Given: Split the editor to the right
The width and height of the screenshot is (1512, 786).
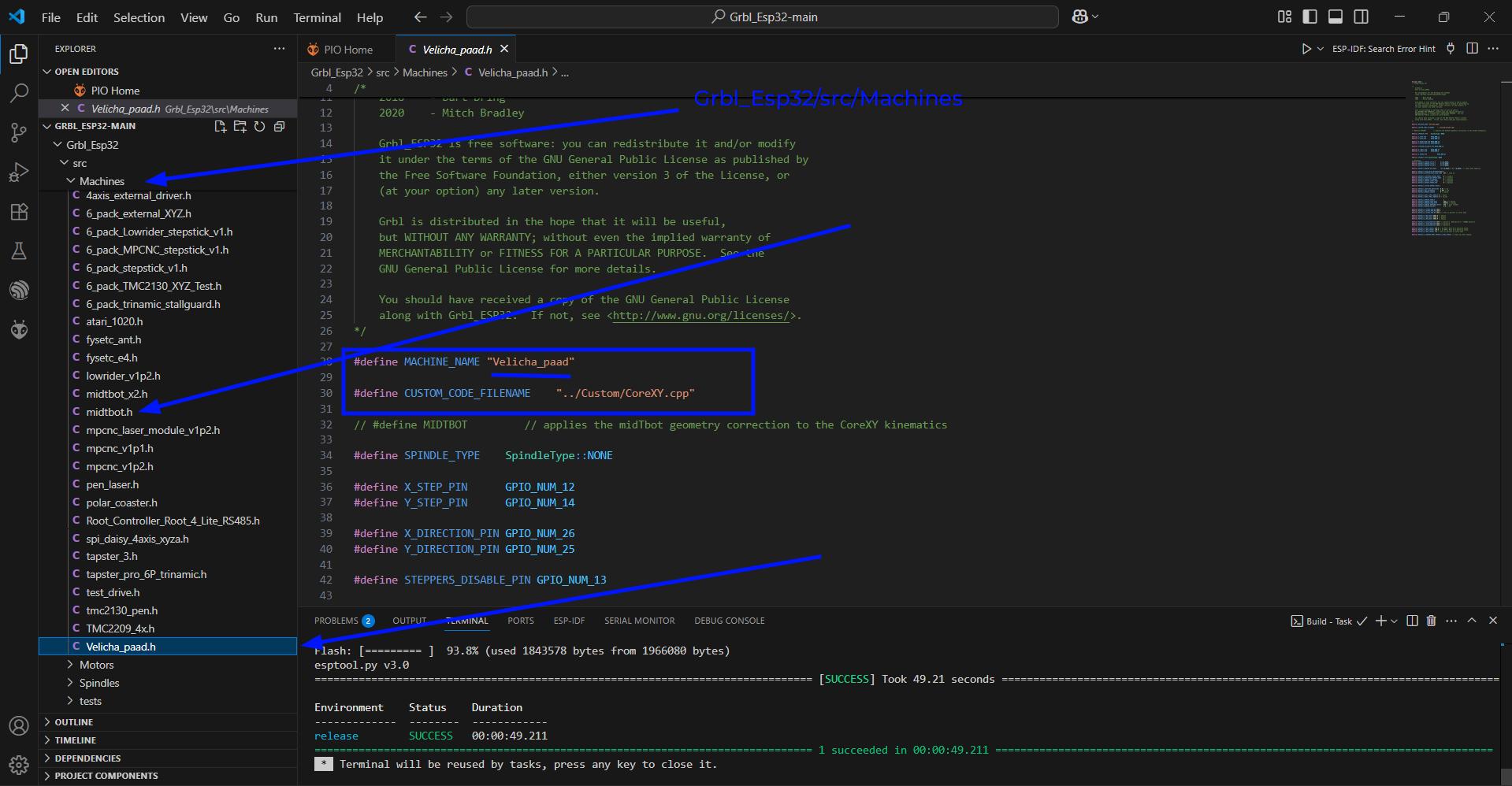Looking at the screenshot, I should (x=1472, y=49).
